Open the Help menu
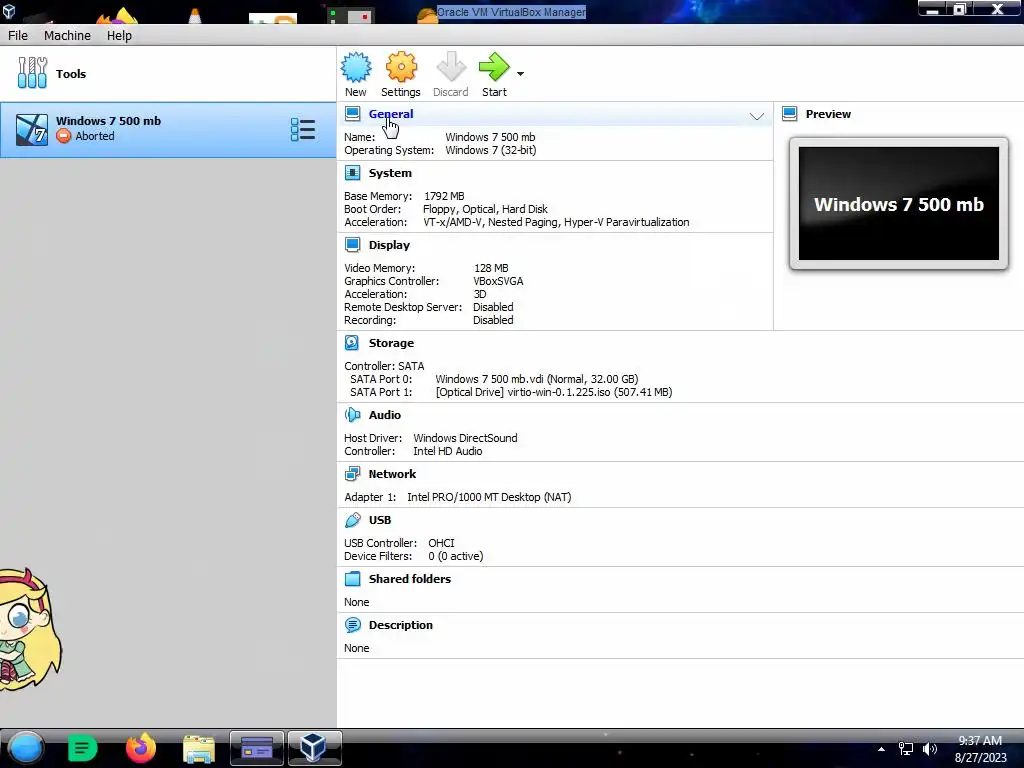 pyautogui.click(x=120, y=35)
